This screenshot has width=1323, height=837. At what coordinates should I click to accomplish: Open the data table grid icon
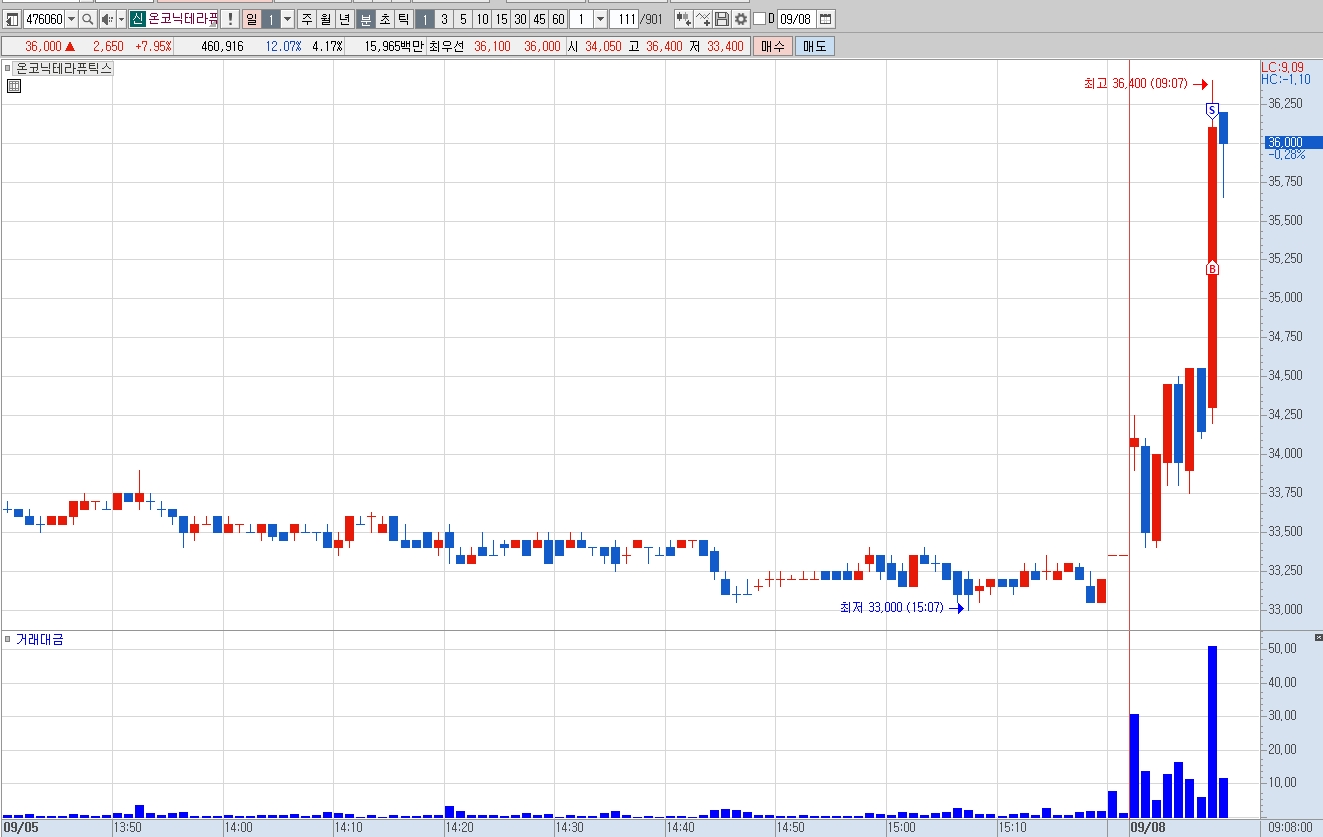pos(14,86)
